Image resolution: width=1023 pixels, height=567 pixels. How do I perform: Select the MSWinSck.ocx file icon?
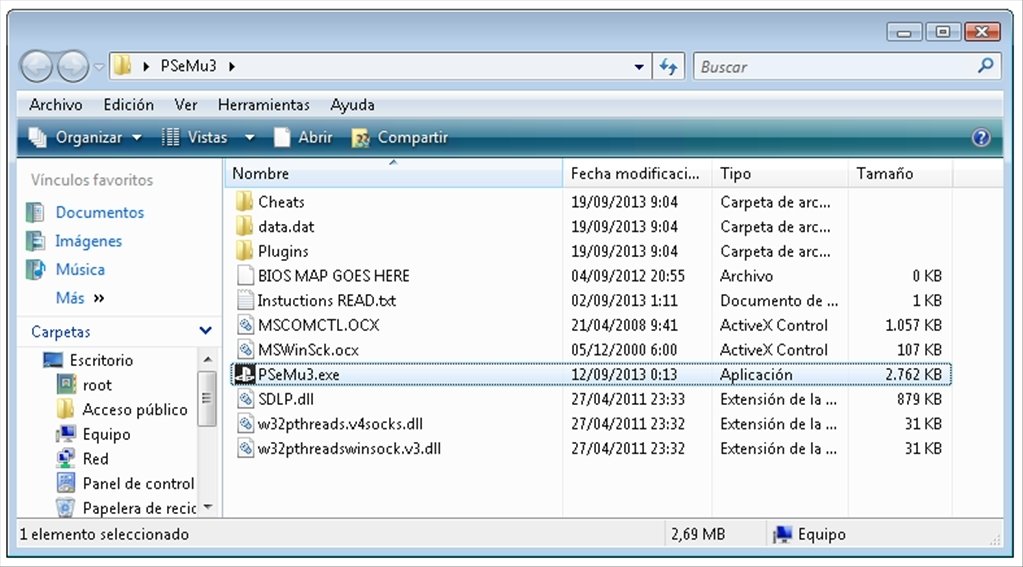245,350
